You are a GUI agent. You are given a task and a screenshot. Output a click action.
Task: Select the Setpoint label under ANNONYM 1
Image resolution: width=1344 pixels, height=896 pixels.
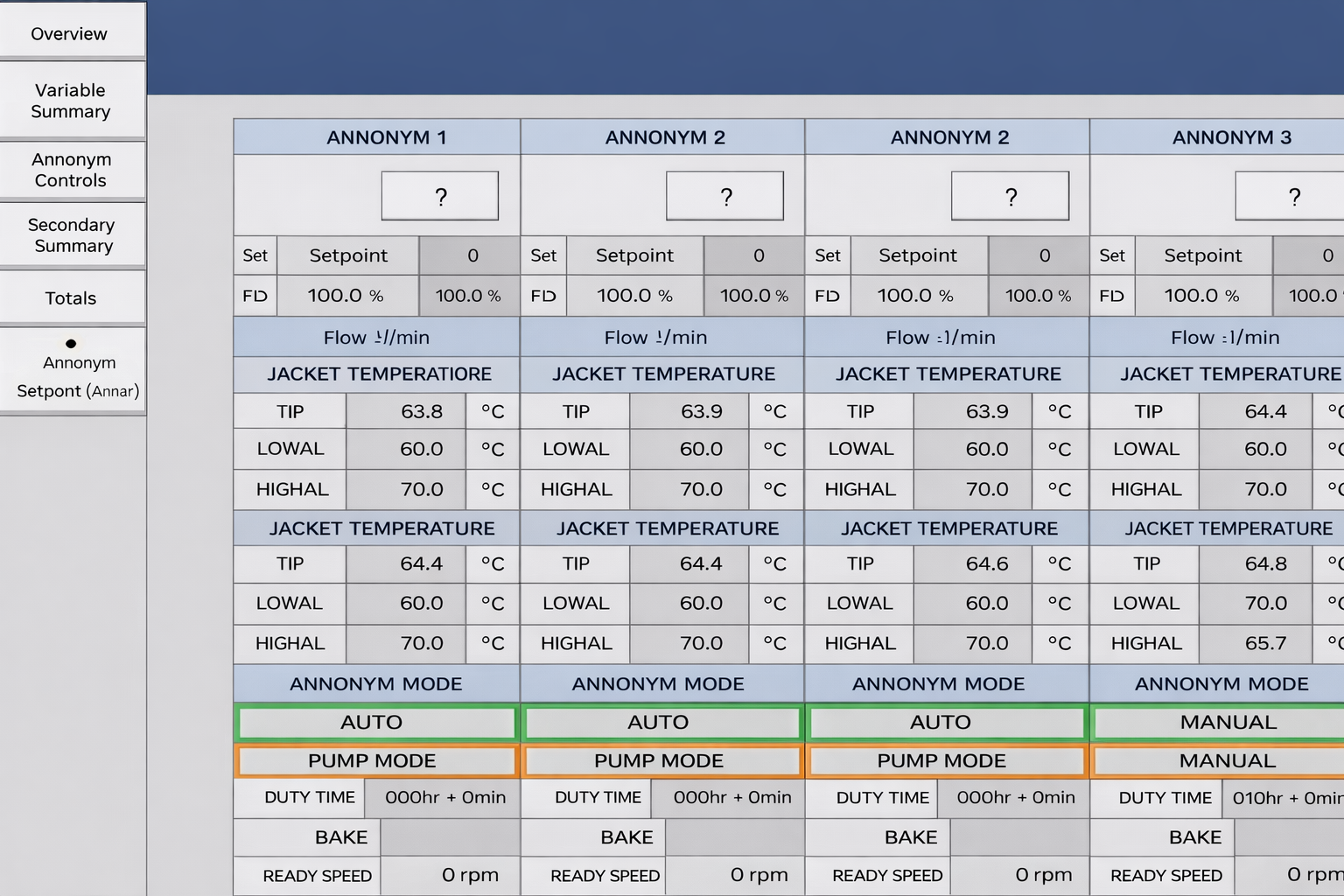point(348,255)
